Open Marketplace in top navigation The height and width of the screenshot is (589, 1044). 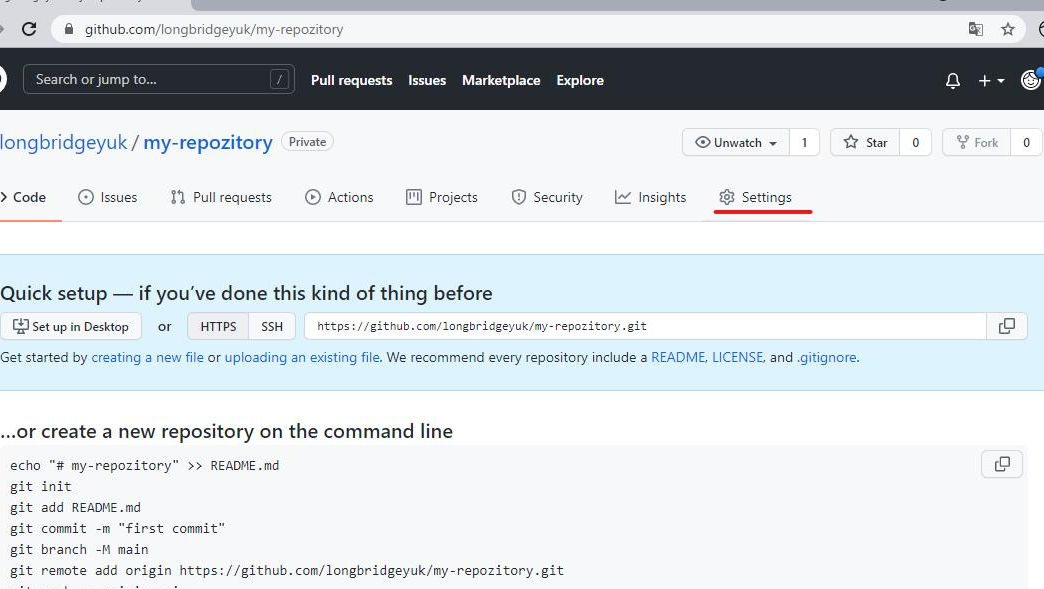point(501,80)
